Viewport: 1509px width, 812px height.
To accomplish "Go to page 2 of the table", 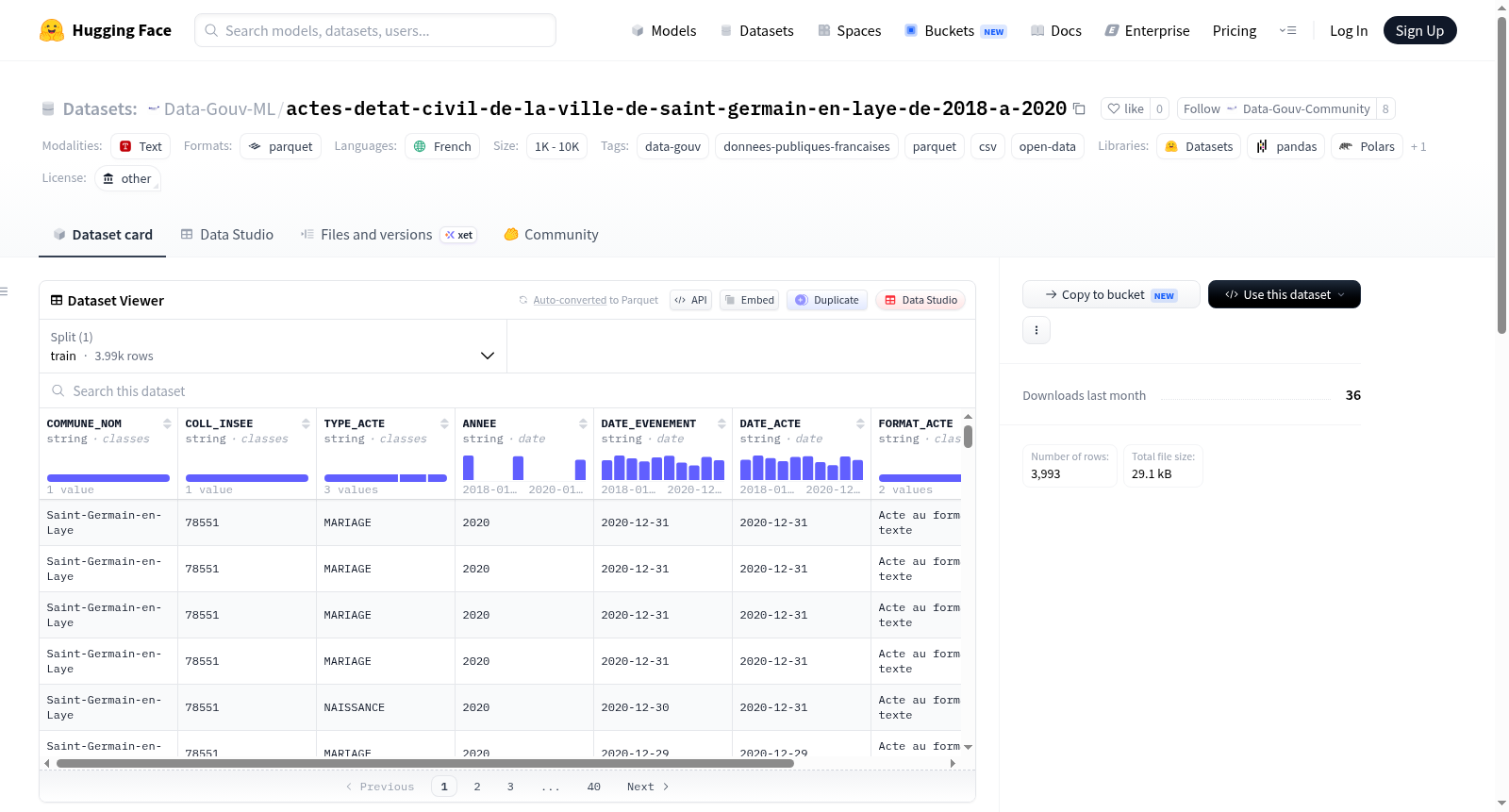I will (x=477, y=787).
